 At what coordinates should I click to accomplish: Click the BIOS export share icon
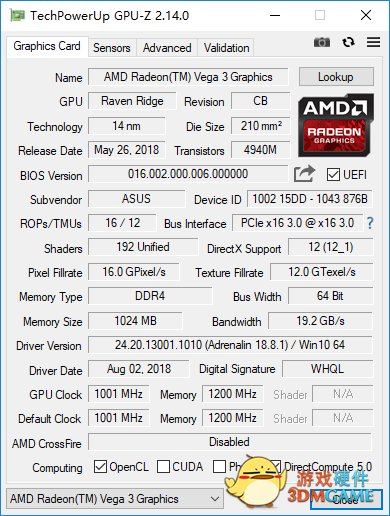point(304,173)
